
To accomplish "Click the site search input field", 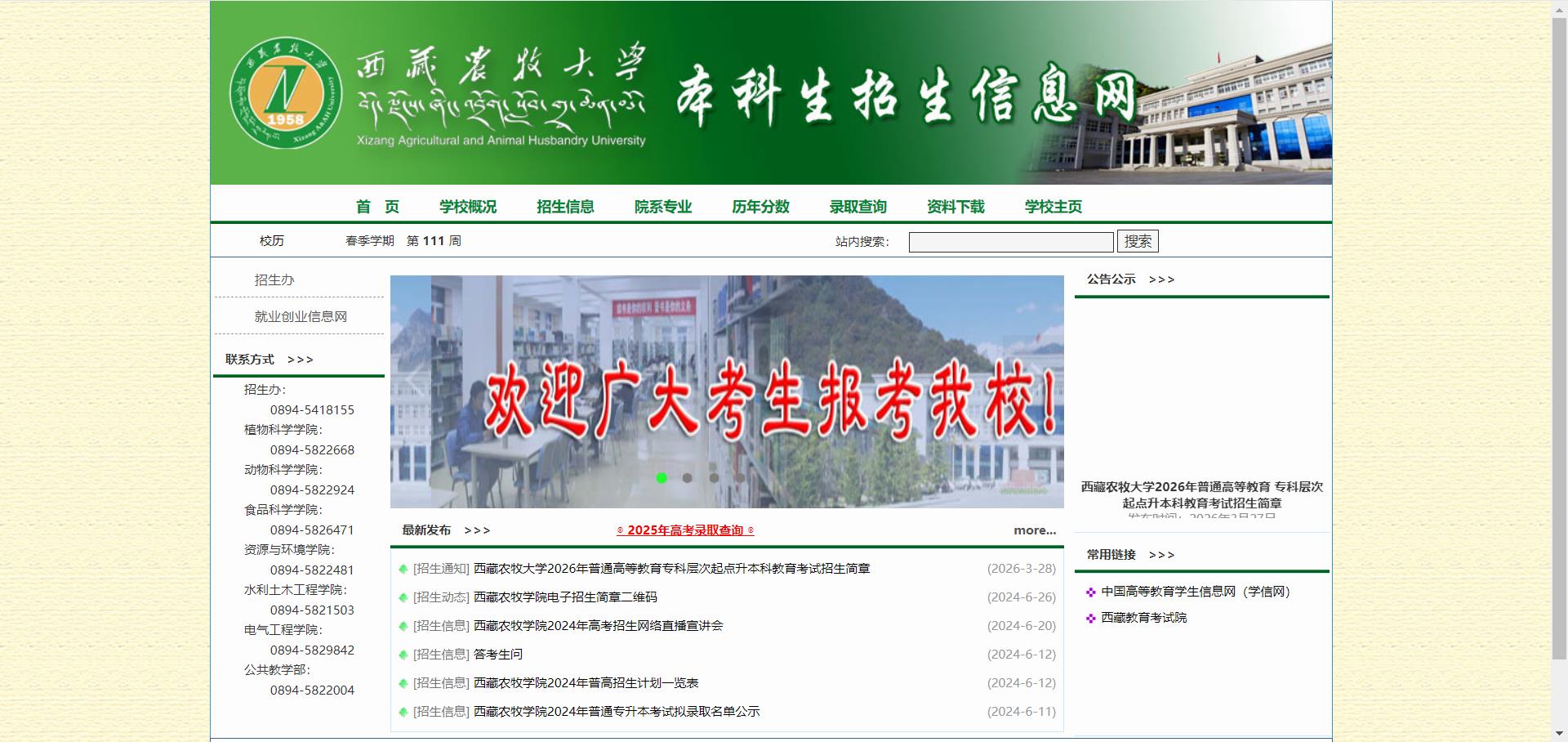I will click(1010, 240).
